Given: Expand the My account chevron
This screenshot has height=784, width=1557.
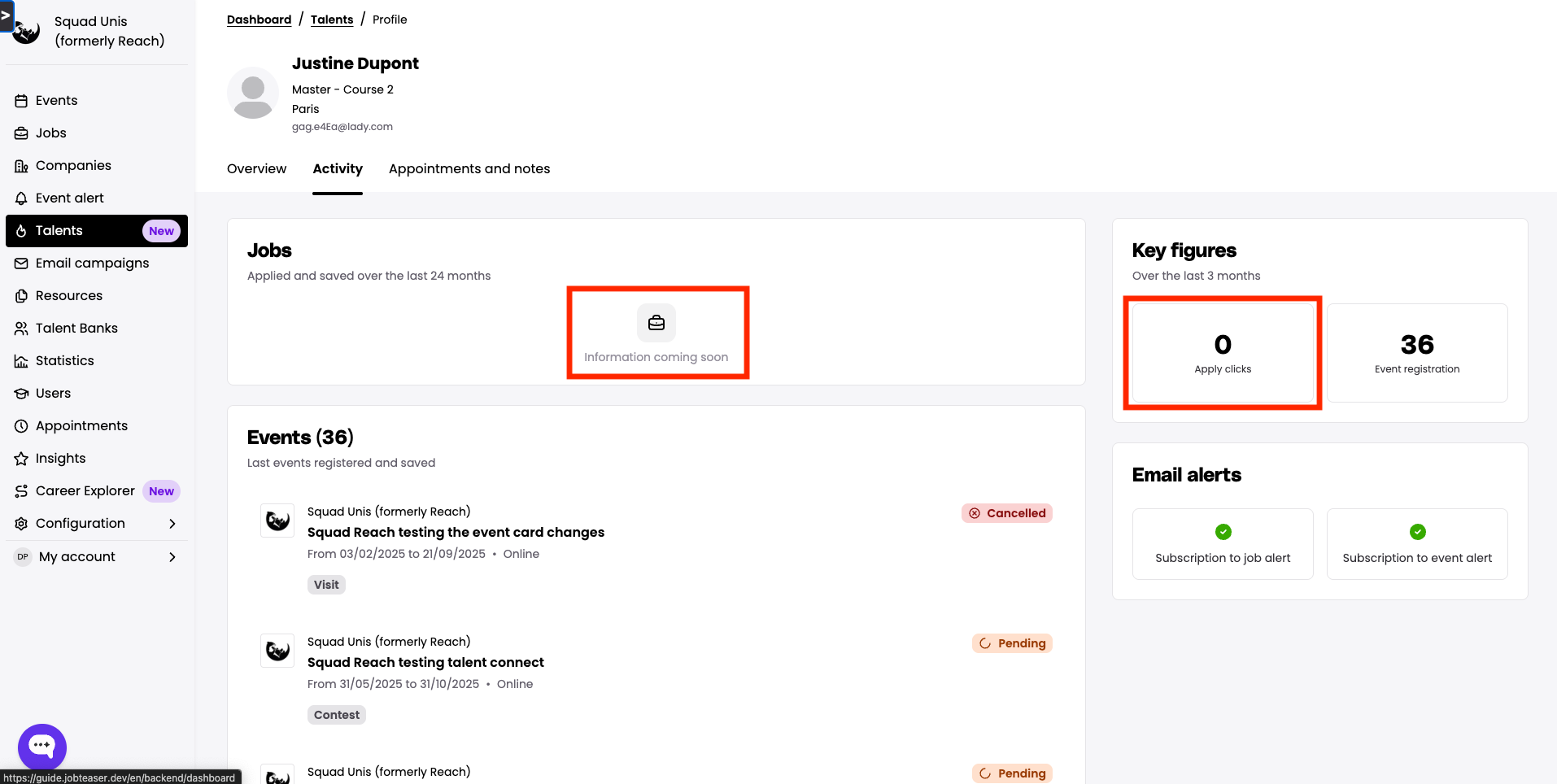Looking at the screenshot, I should tap(172, 557).
